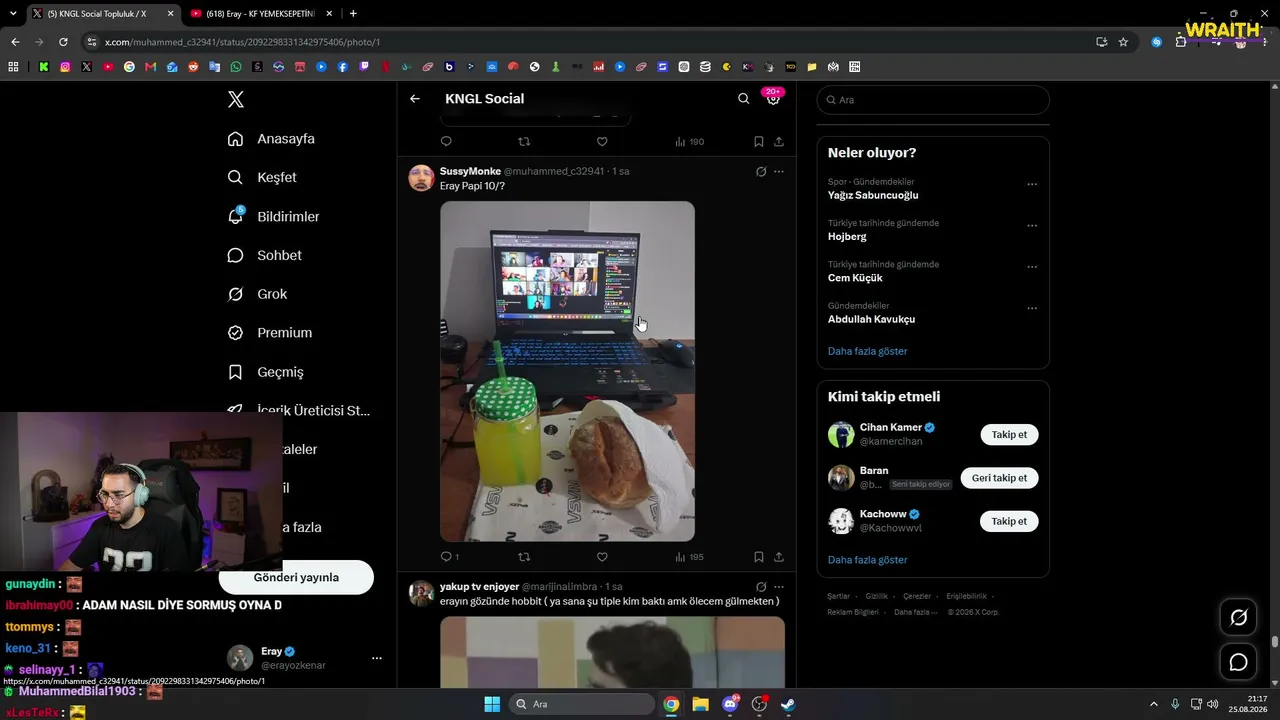Reload the page in Chrome

(x=63, y=42)
